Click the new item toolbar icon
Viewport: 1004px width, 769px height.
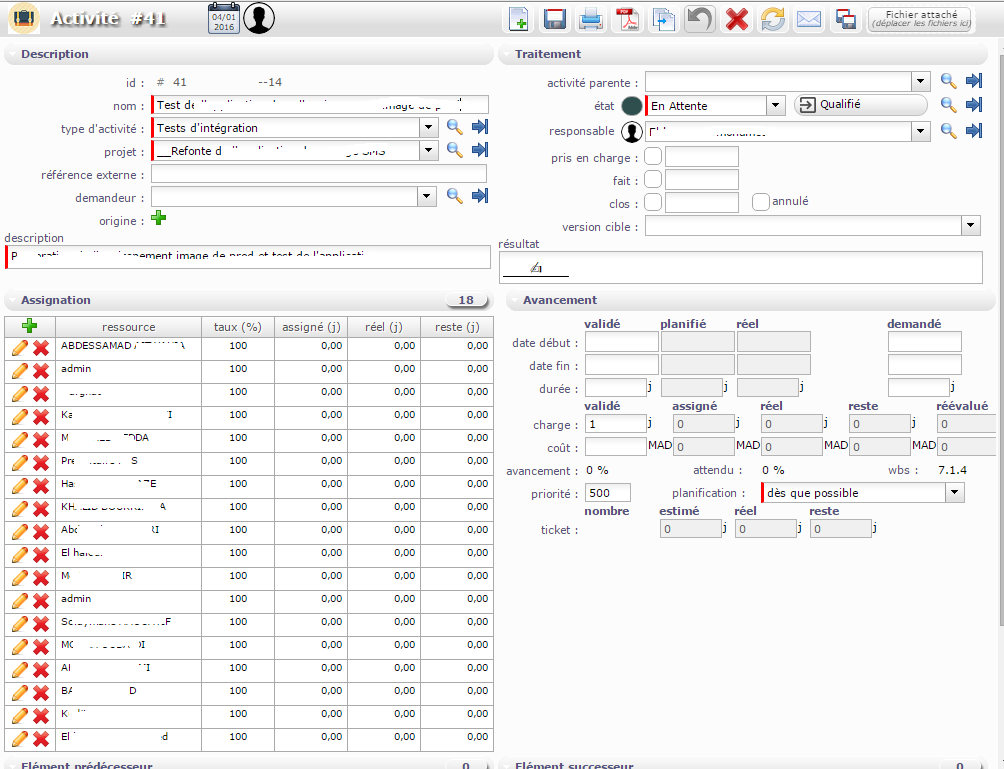(518, 19)
